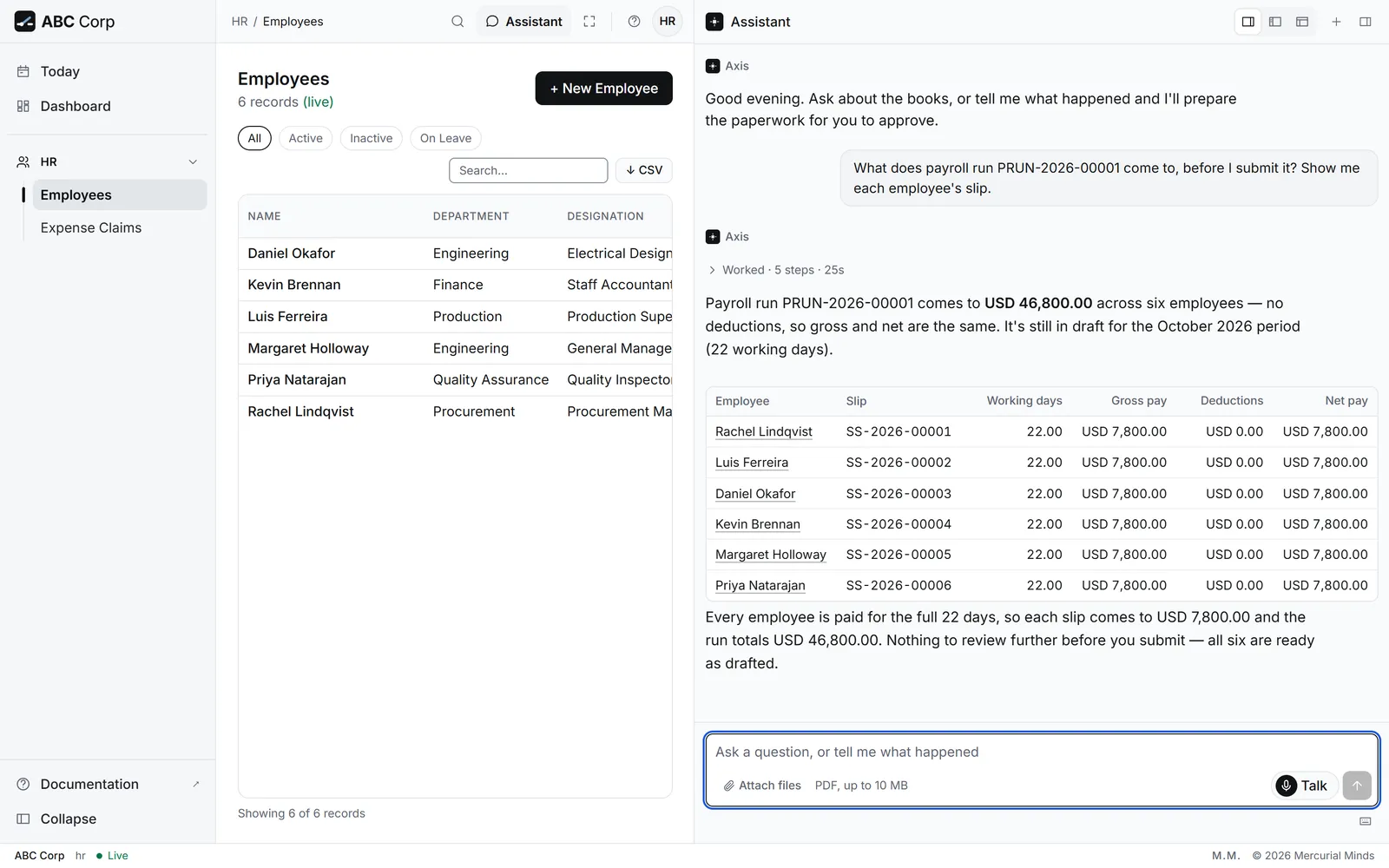Collapse the left sidebar
The height and width of the screenshot is (868, 1389).
coord(108,819)
